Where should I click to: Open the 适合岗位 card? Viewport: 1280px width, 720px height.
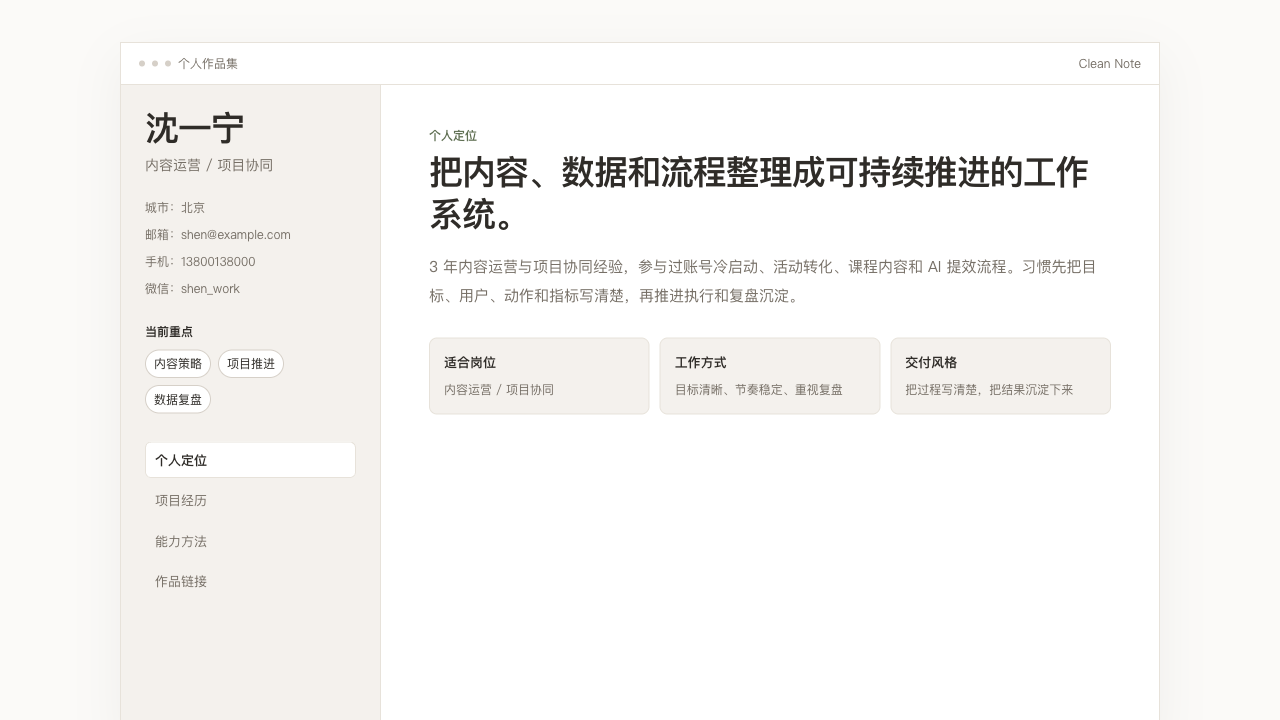tap(539, 376)
